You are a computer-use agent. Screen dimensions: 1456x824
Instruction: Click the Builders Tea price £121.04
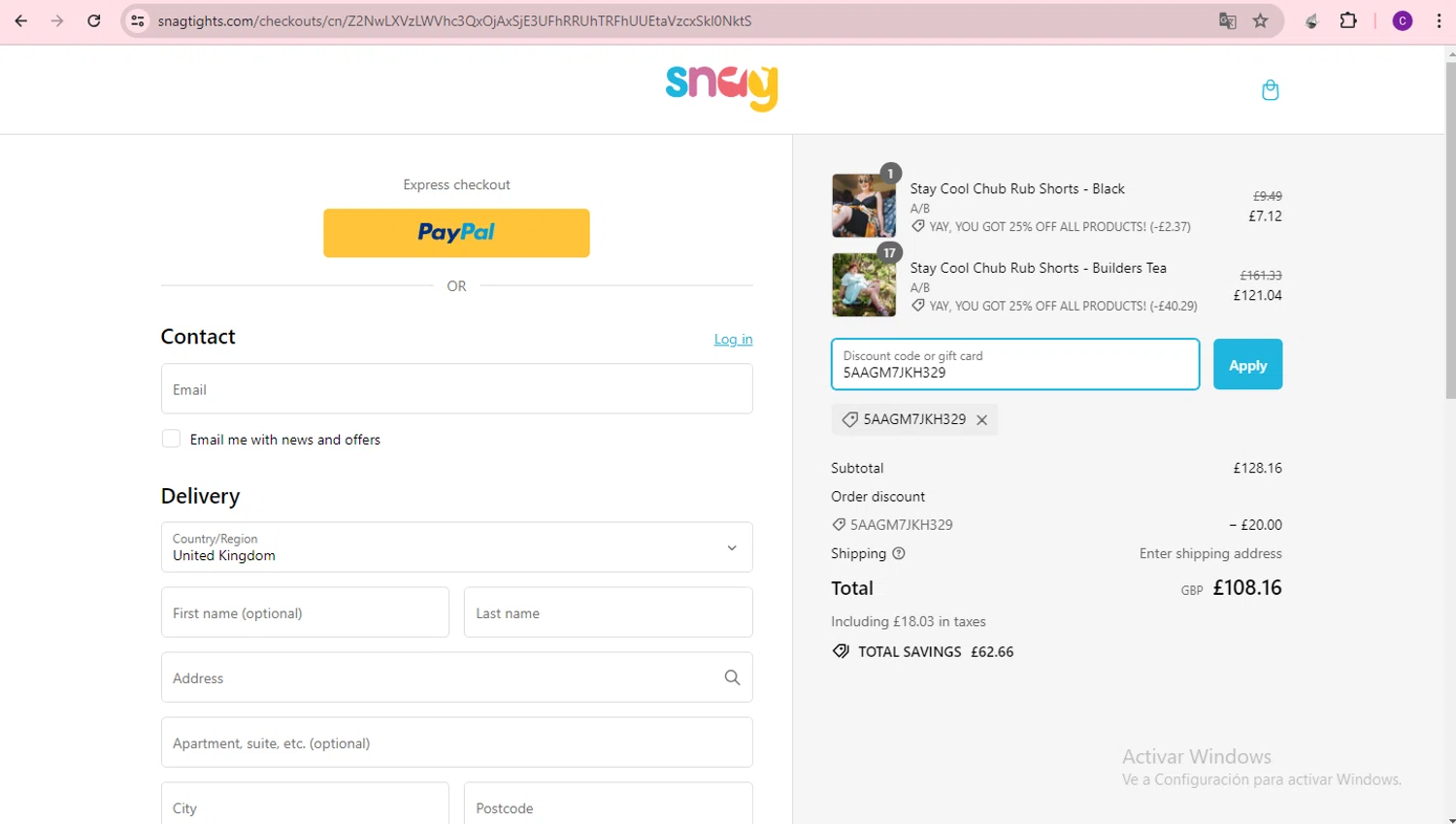(1257, 295)
